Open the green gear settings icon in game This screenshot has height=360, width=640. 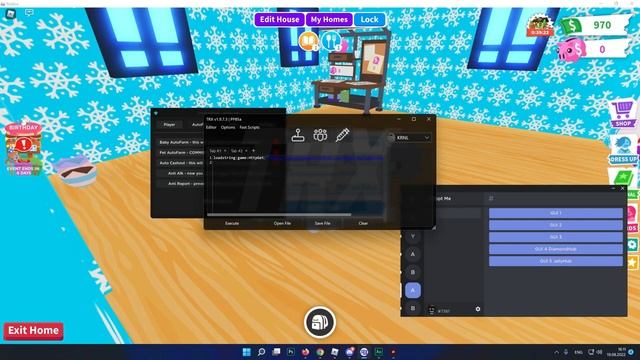(x=632, y=244)
